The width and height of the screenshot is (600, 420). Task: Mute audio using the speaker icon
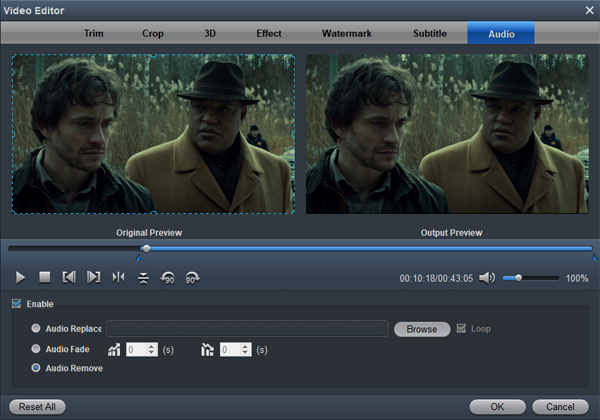click(x=487, y=278)
